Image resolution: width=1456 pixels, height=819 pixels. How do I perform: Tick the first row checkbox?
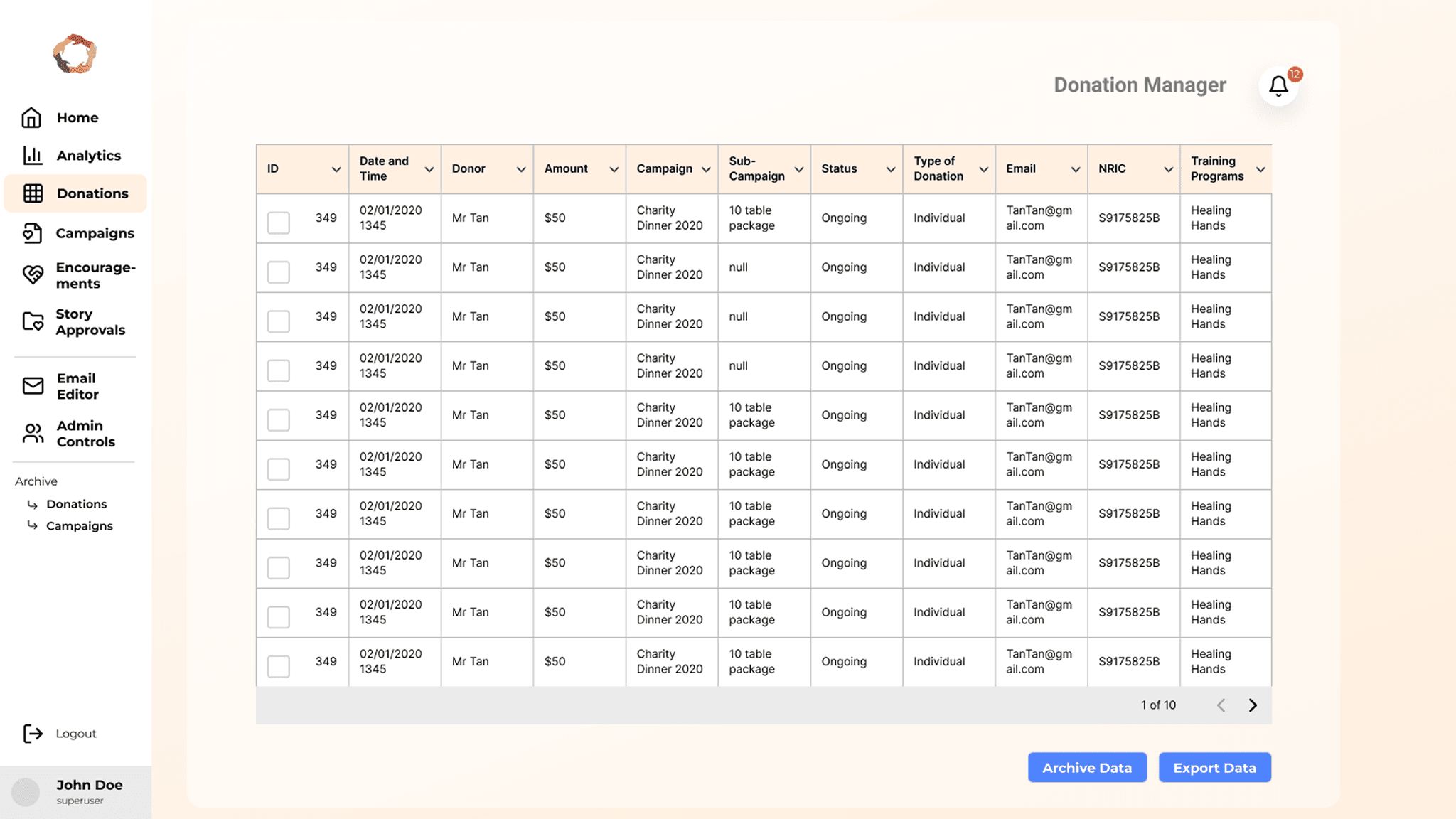pyautogui.click(x=279, y=223)
